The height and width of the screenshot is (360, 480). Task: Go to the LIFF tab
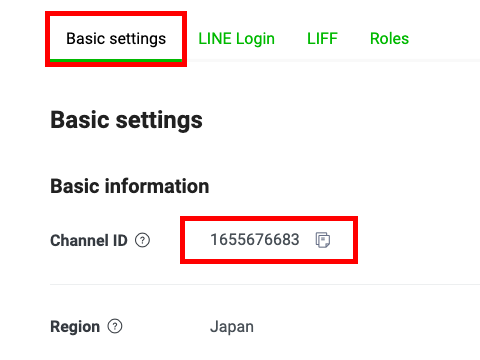click(x=322, y=39)
